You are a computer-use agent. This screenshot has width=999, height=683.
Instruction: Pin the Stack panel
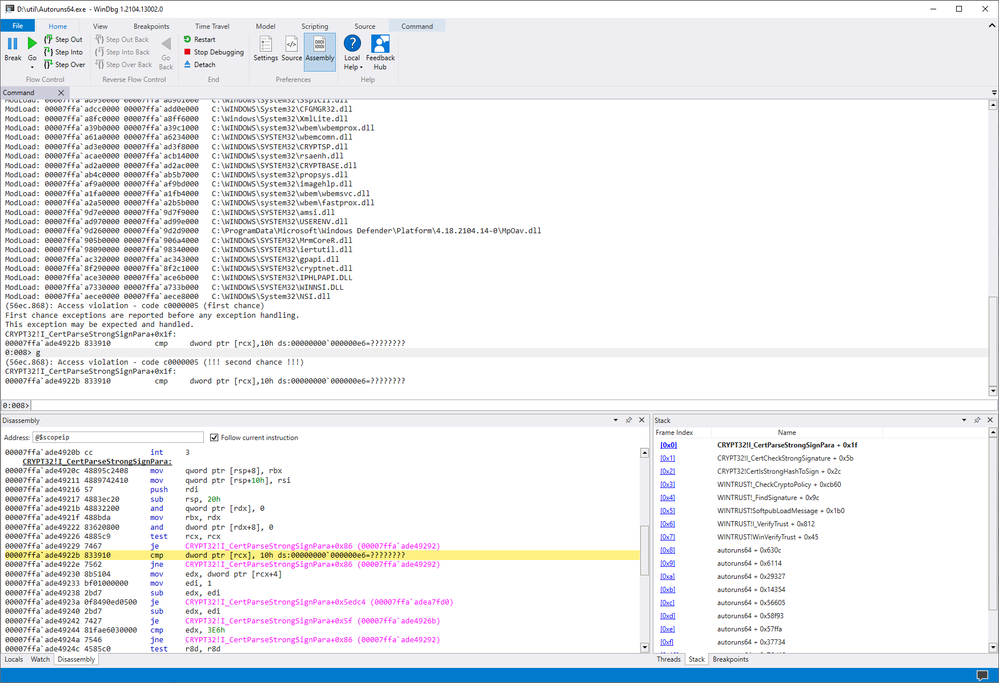click(x=977, y=421)
